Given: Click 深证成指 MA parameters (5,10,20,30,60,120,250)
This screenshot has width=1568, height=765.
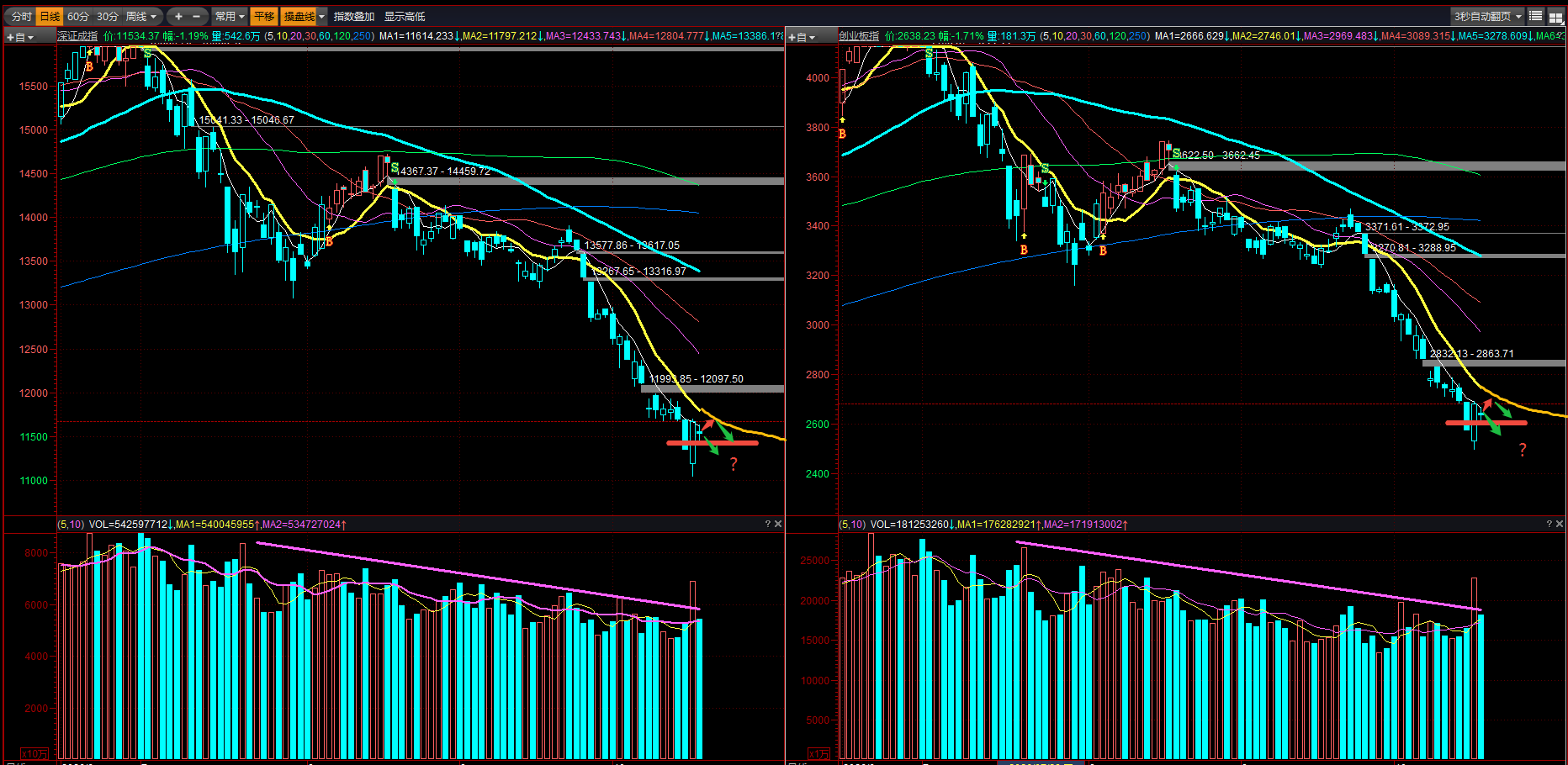Looking at the screenshot, I should pyautogui.click(x=320, y=36).
